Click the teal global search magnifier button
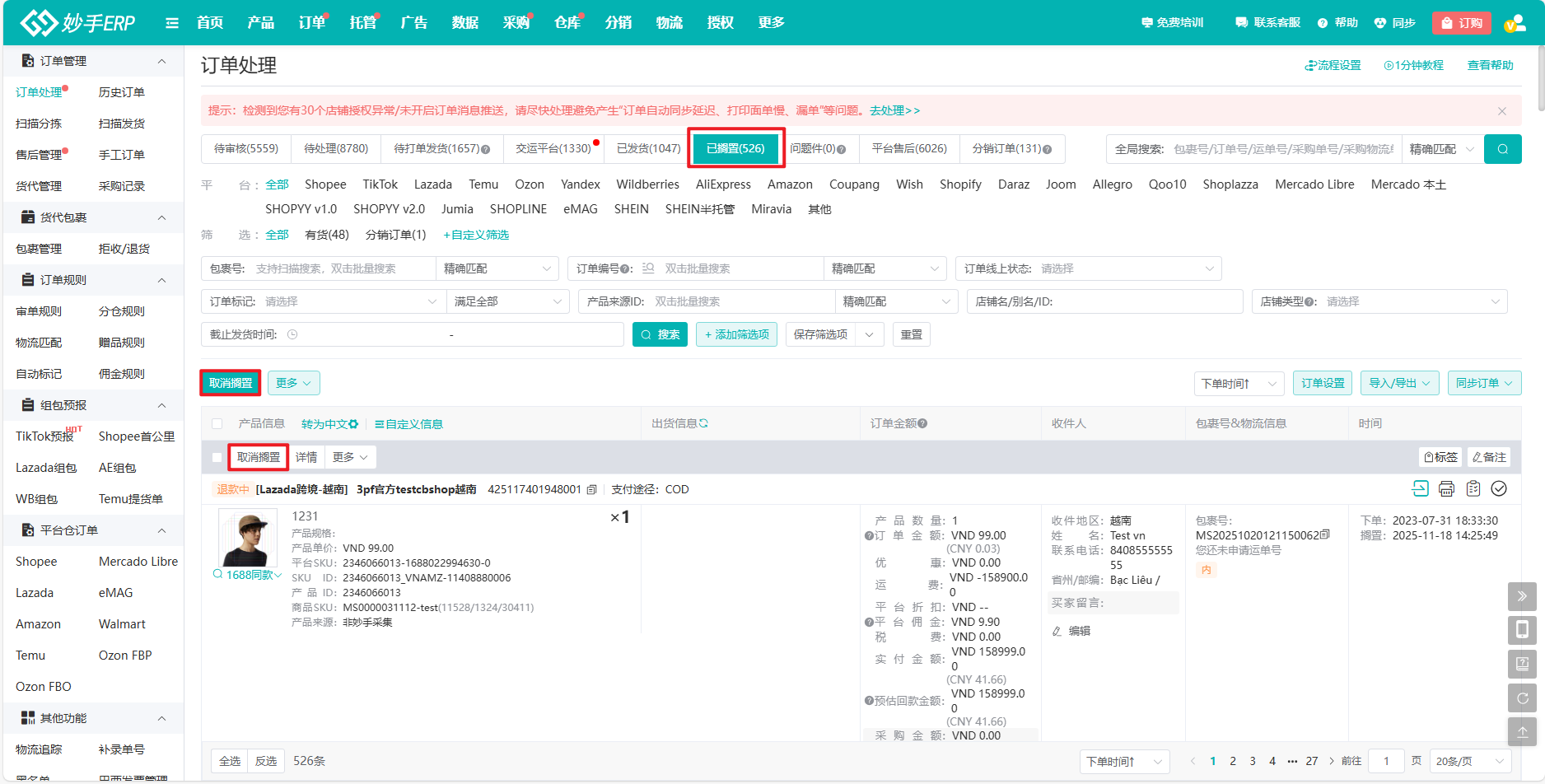The height and width of the screenshot is (784, 1545). [x=1502, y=149]
